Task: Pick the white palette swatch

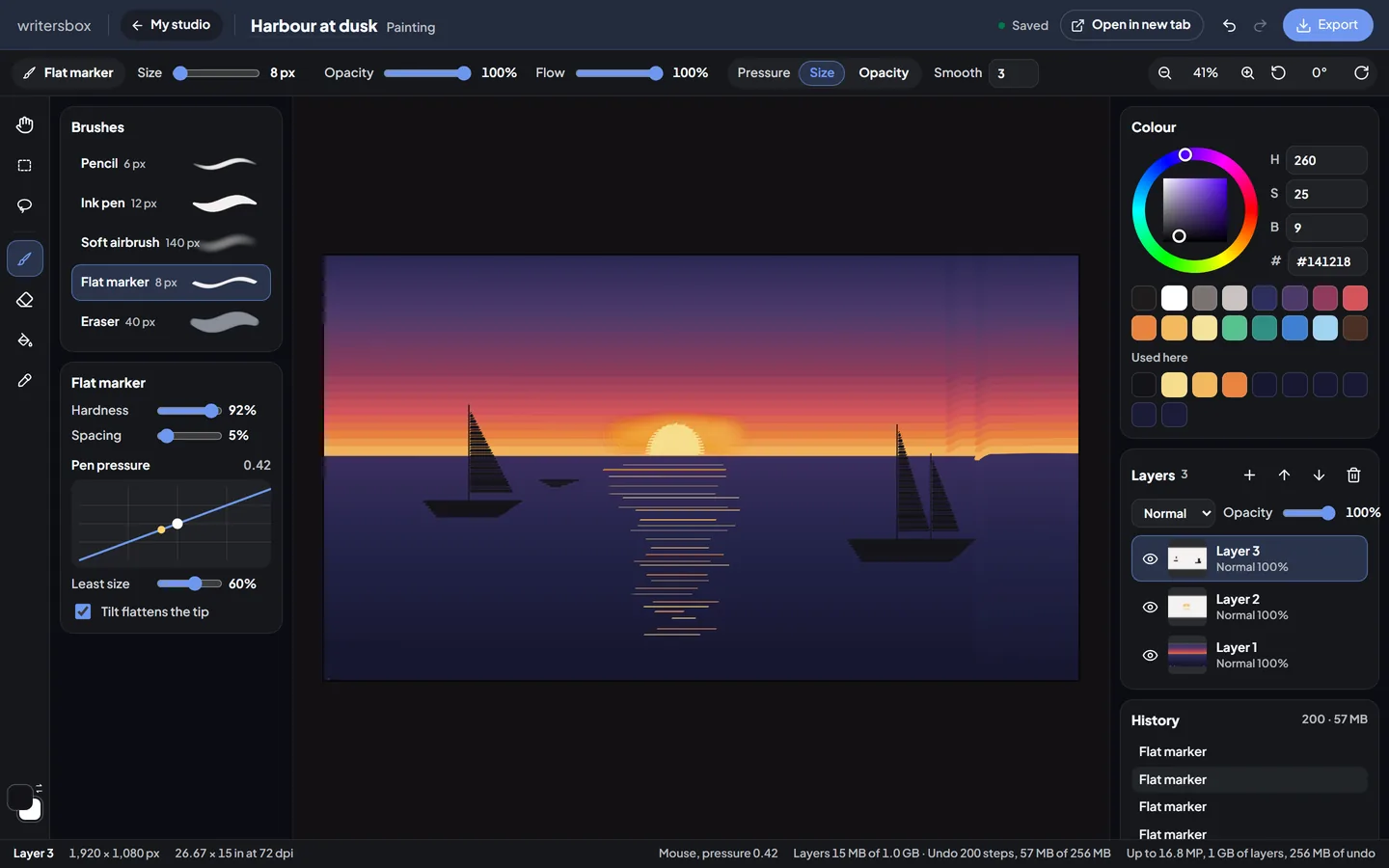Action: (1174, 298)
